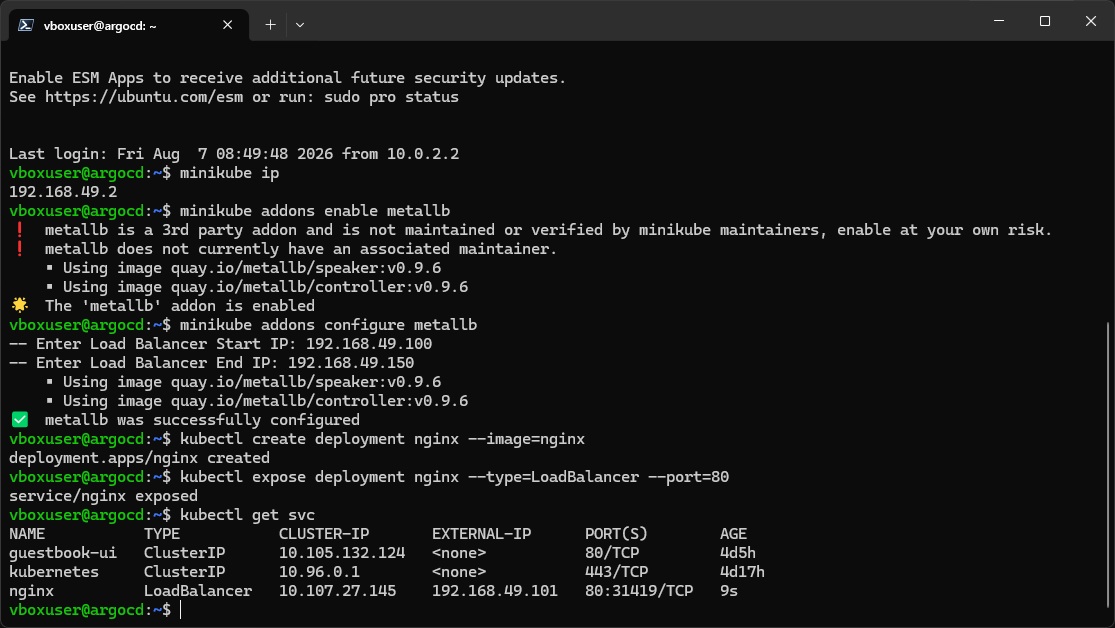Click the minikube IP 192.168.49.2 output

click(x=63, y=192)
